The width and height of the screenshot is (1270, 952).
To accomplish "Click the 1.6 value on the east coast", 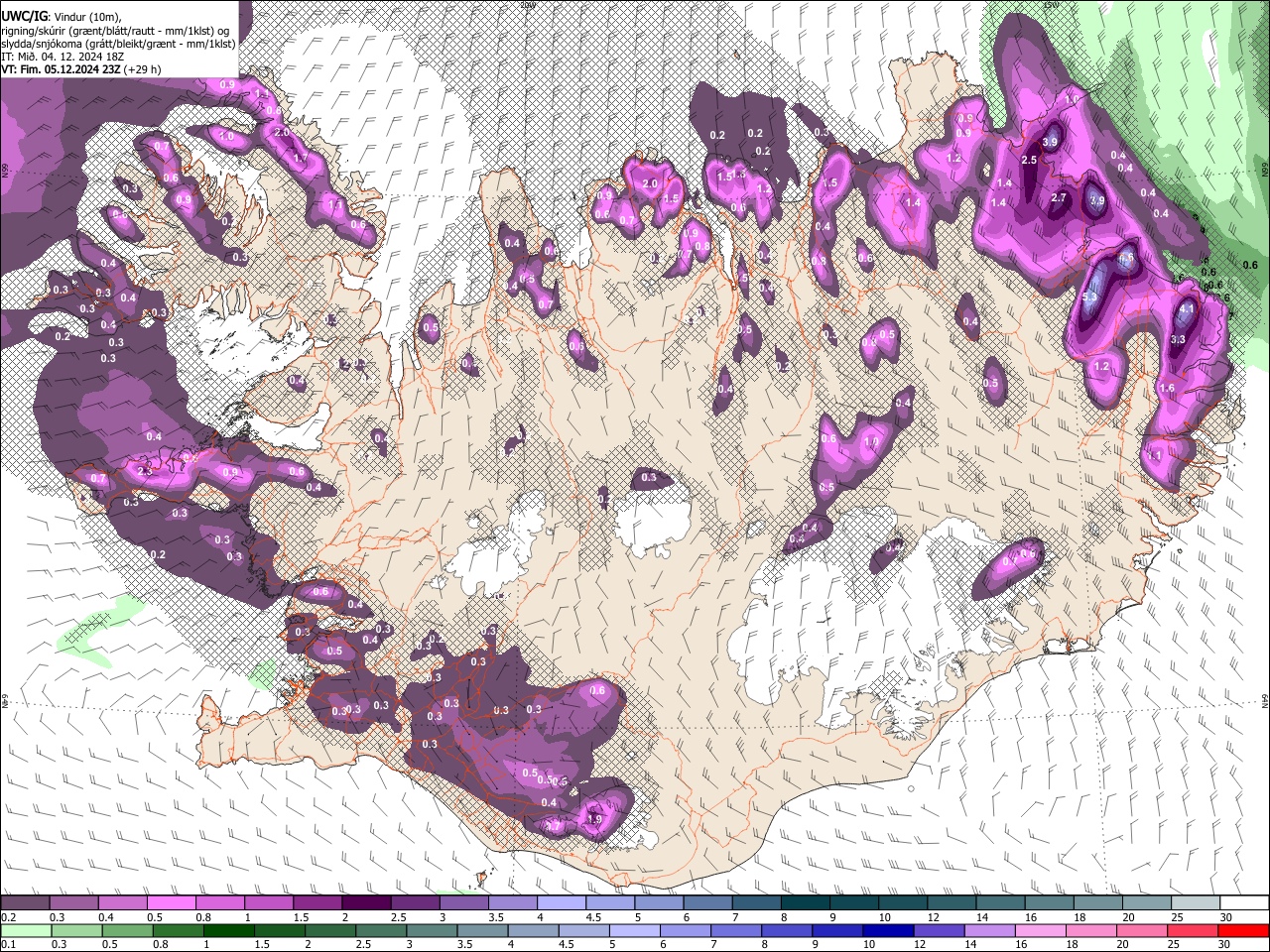I will coord(1167,389).
